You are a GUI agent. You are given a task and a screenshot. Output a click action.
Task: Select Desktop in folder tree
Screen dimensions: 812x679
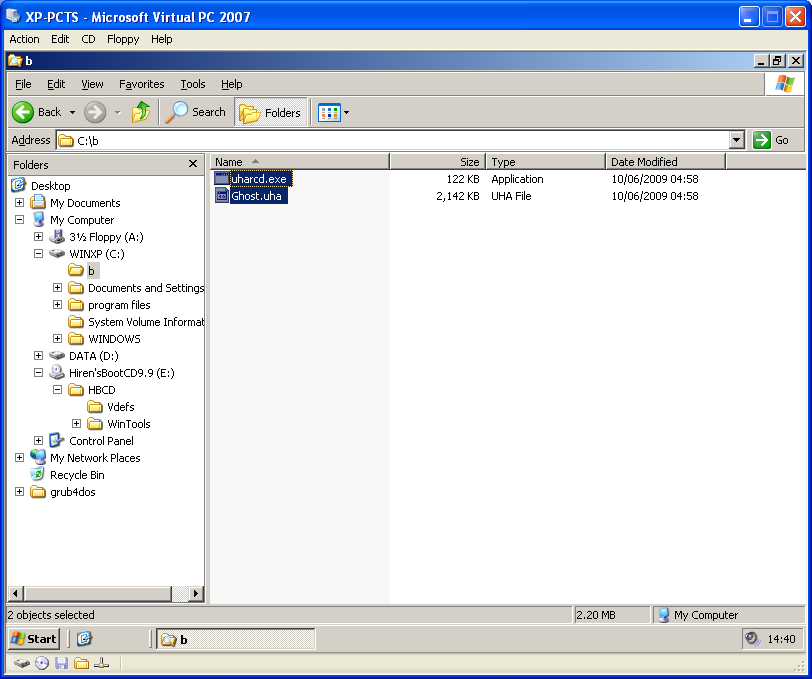click(x=50, y=185)
